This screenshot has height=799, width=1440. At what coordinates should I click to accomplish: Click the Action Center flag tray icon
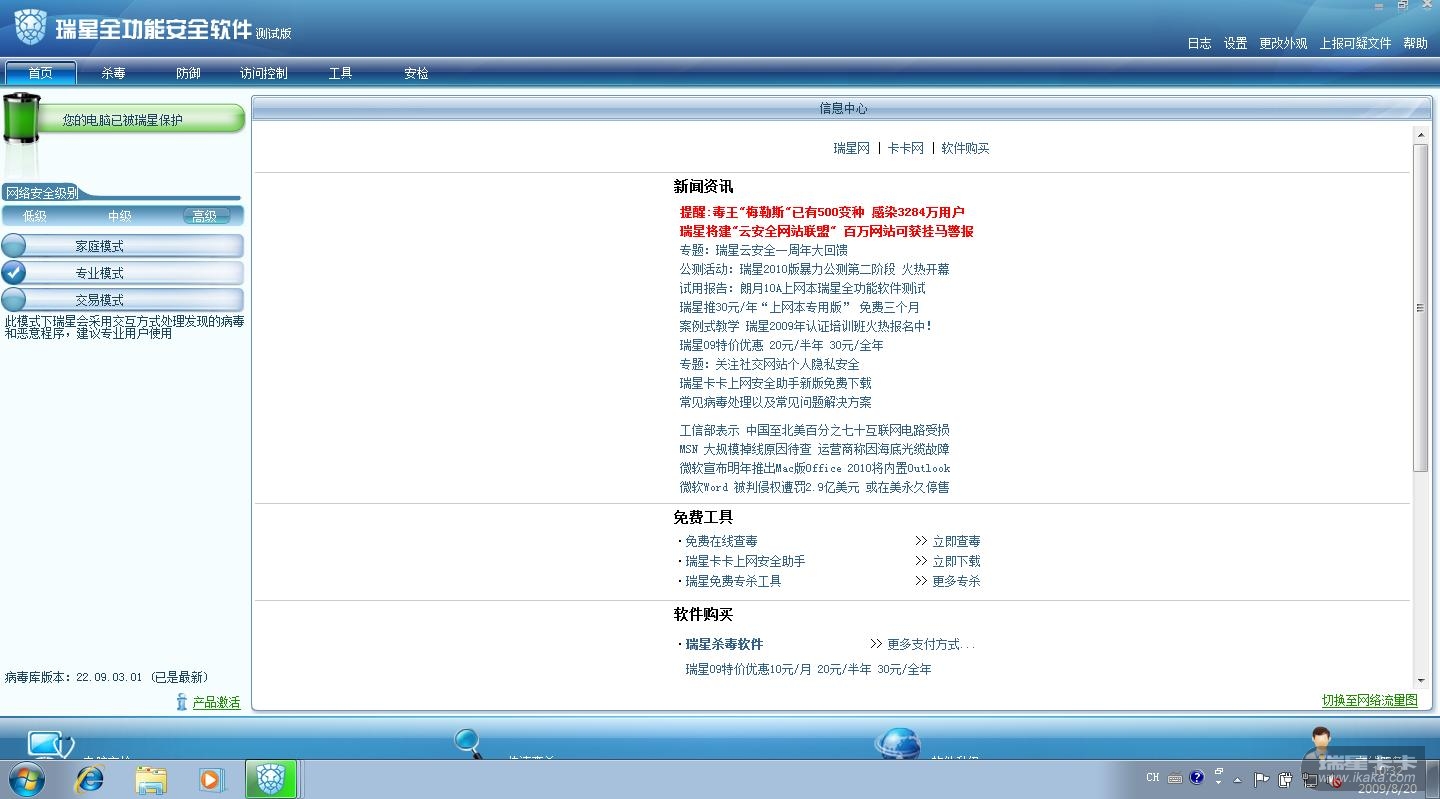(1262, 779)
